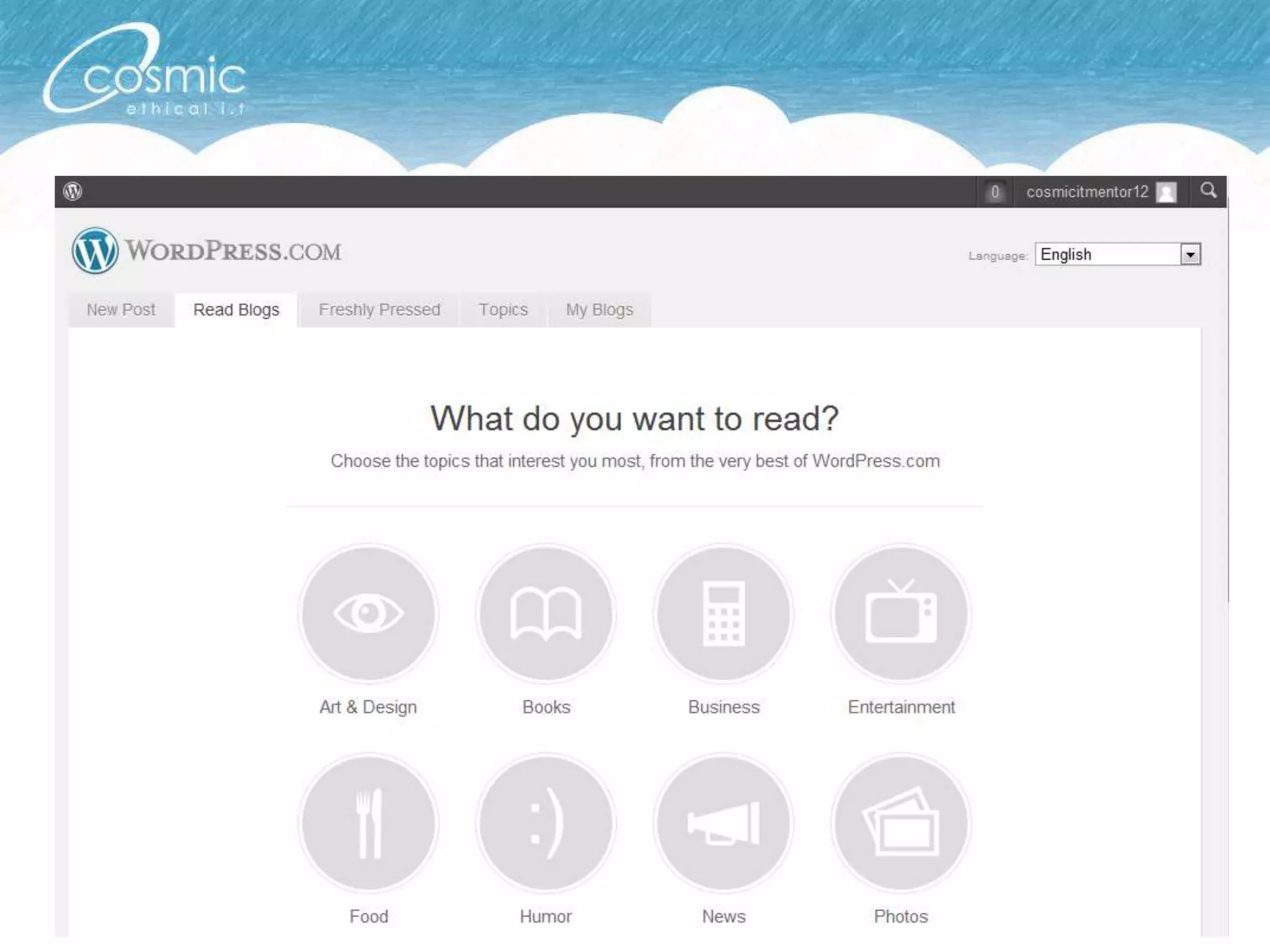
Task: Click the search magnifier in admin bar
Action: [1208, 191]
